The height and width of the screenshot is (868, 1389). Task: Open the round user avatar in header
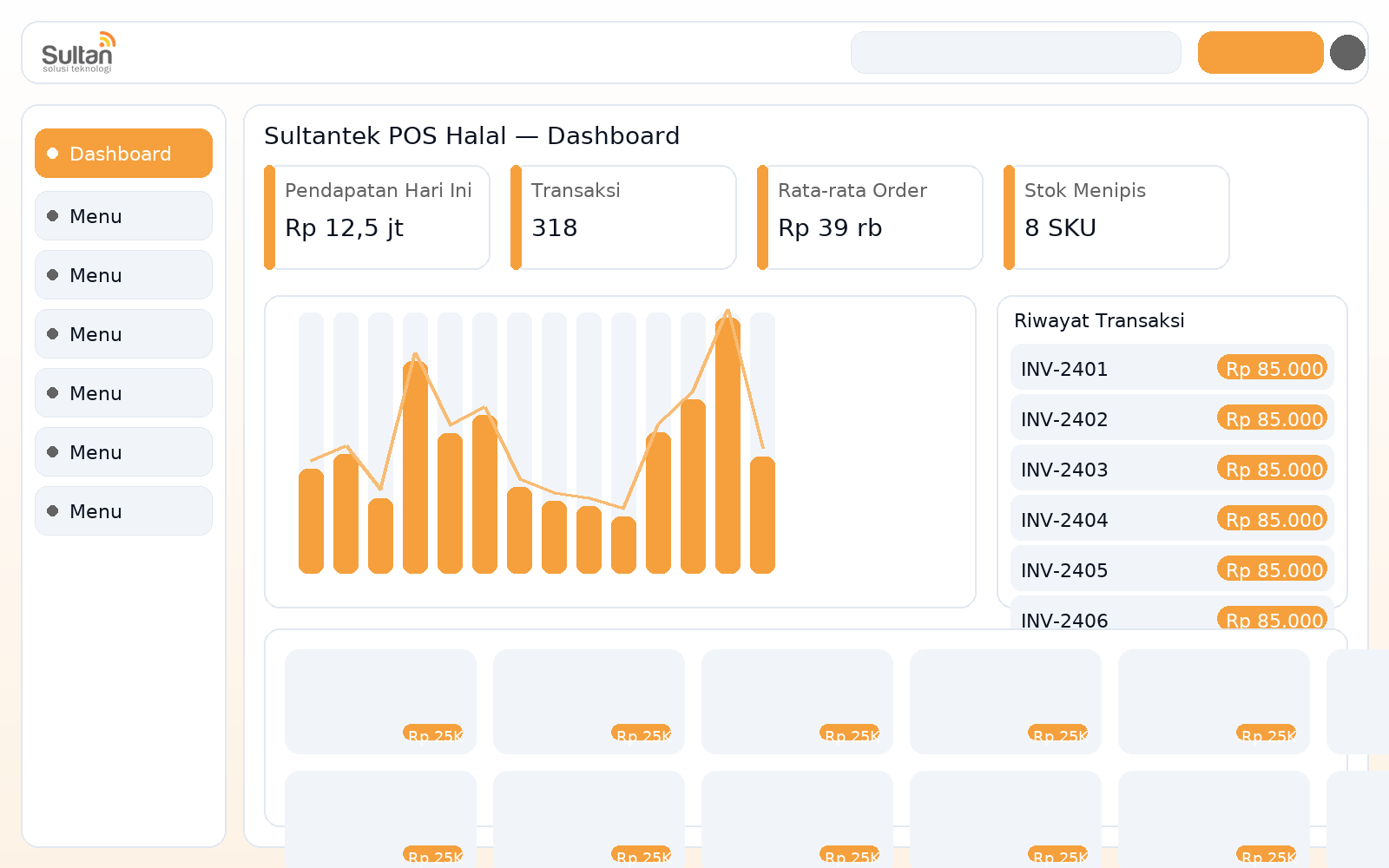[x=1347, y=52]
